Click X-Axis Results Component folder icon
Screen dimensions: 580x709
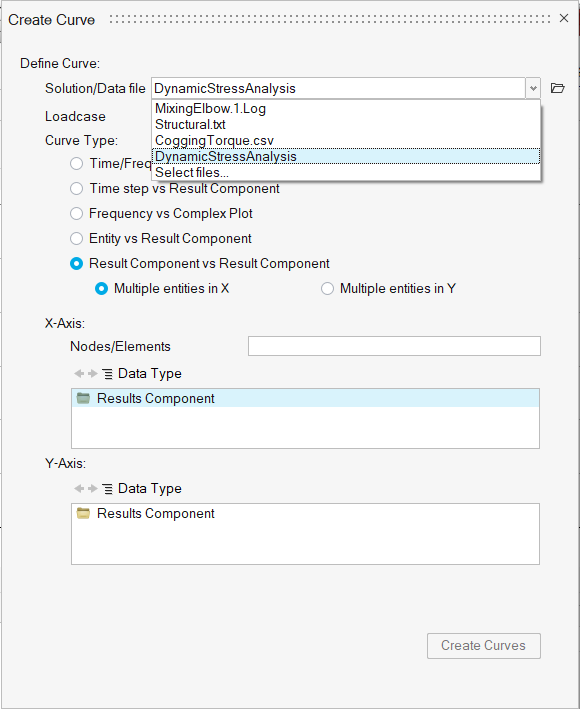click(83, 398)
